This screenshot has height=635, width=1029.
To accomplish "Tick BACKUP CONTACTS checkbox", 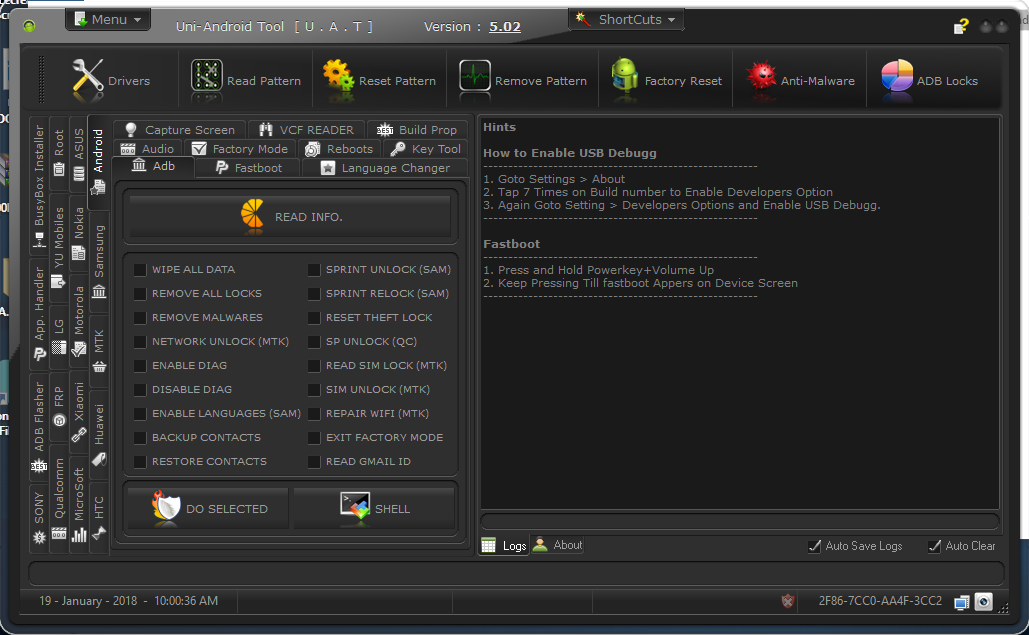I will tap(140, 438).
